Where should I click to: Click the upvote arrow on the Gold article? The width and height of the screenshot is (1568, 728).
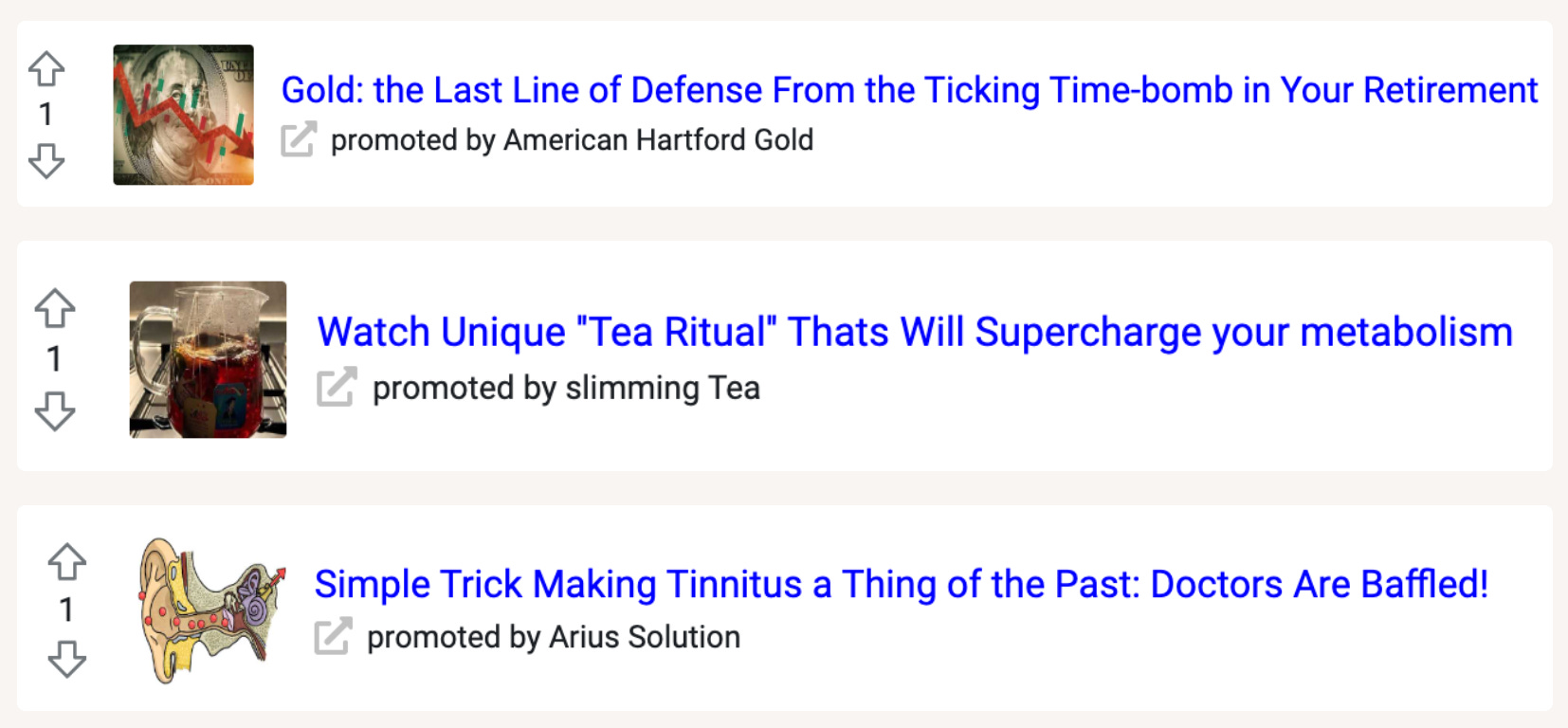point(46,68)
